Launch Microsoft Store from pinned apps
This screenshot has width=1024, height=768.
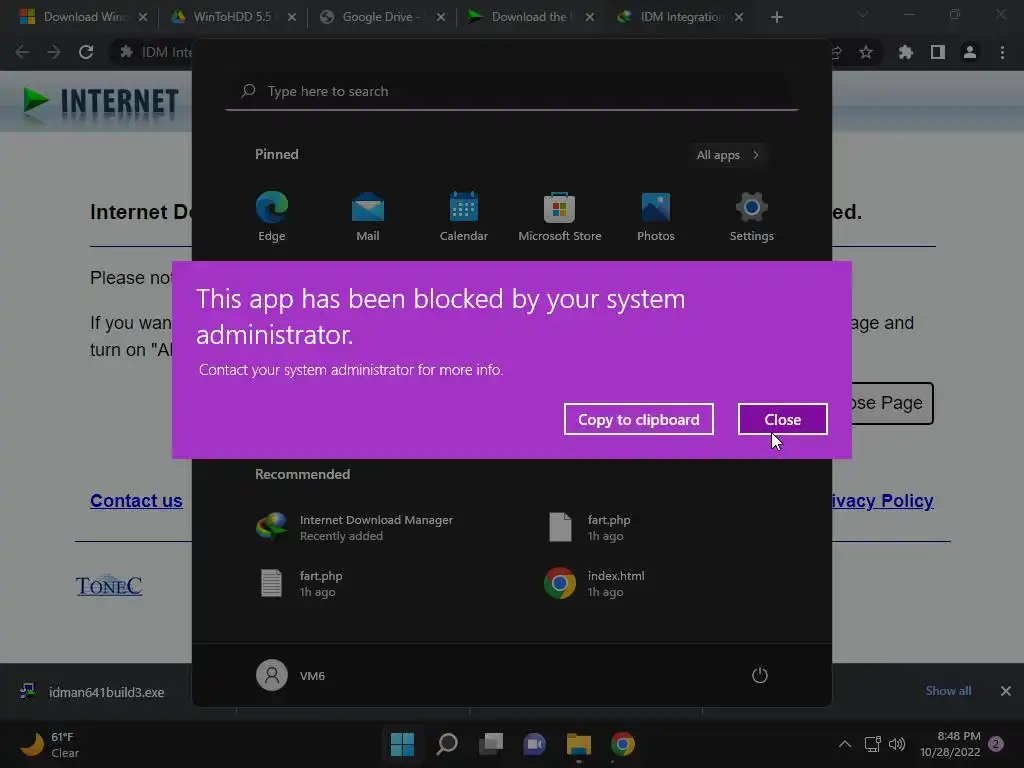tap(560, 217)
